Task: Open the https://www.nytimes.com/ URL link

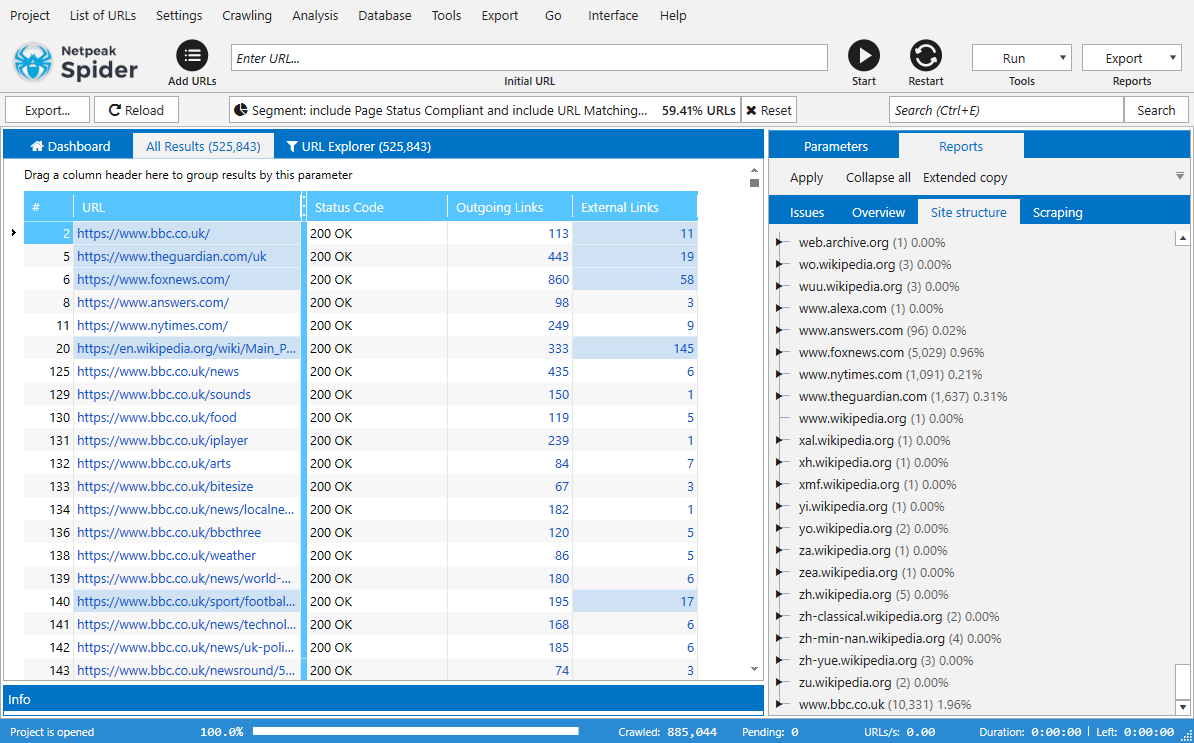Action: pos(152,325)
